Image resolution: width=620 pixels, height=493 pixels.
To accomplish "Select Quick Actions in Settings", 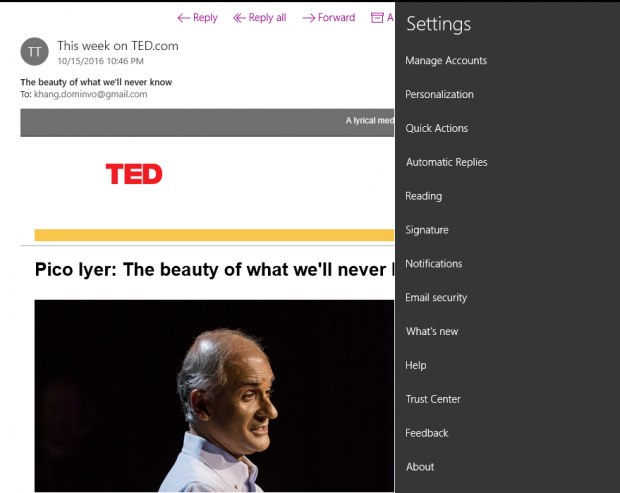I will [x=436, y=129].
